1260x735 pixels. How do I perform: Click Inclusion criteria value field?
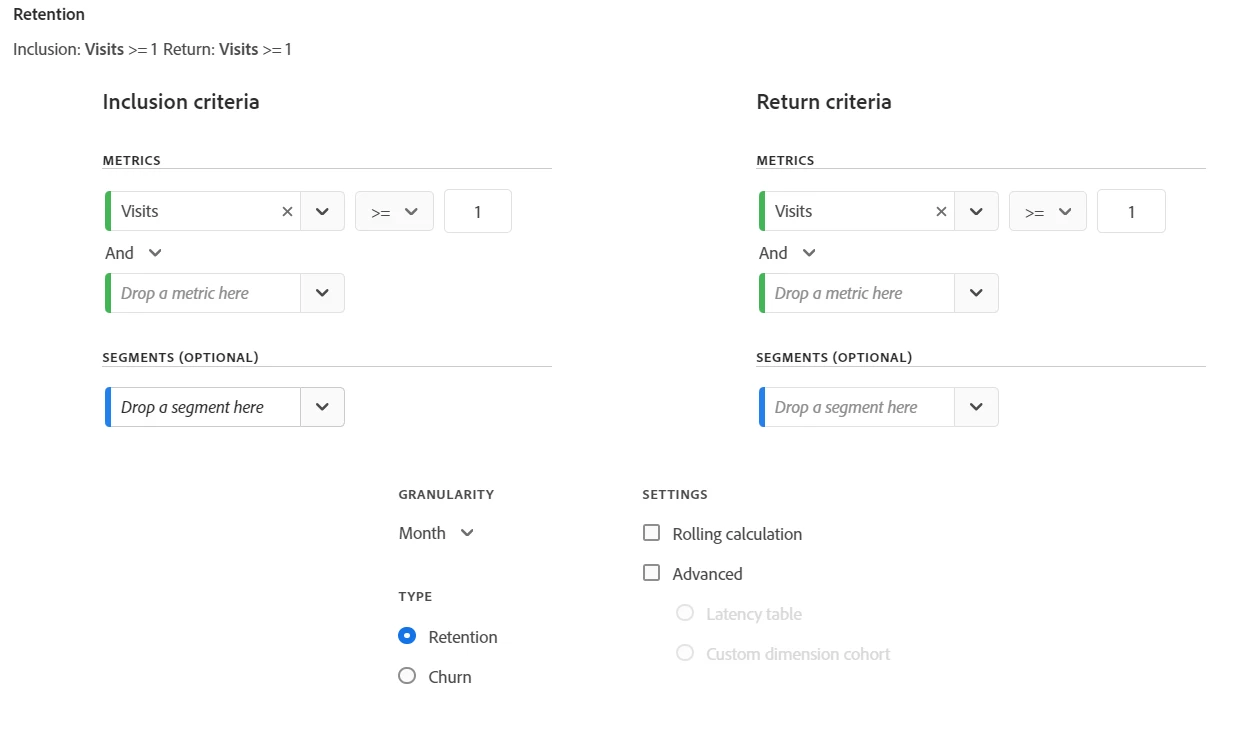click(478, 212)
